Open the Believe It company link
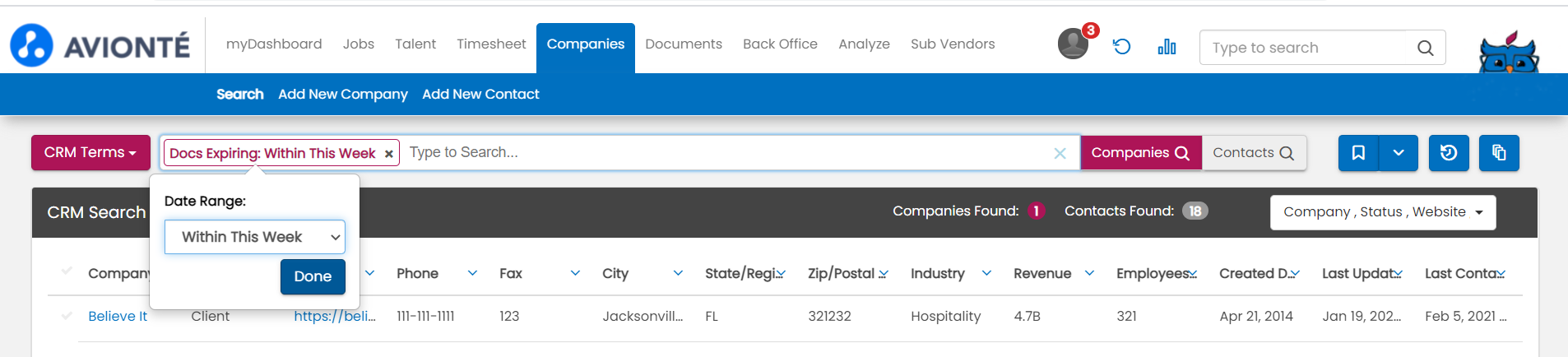The image size is (1568, 357). 118,316
